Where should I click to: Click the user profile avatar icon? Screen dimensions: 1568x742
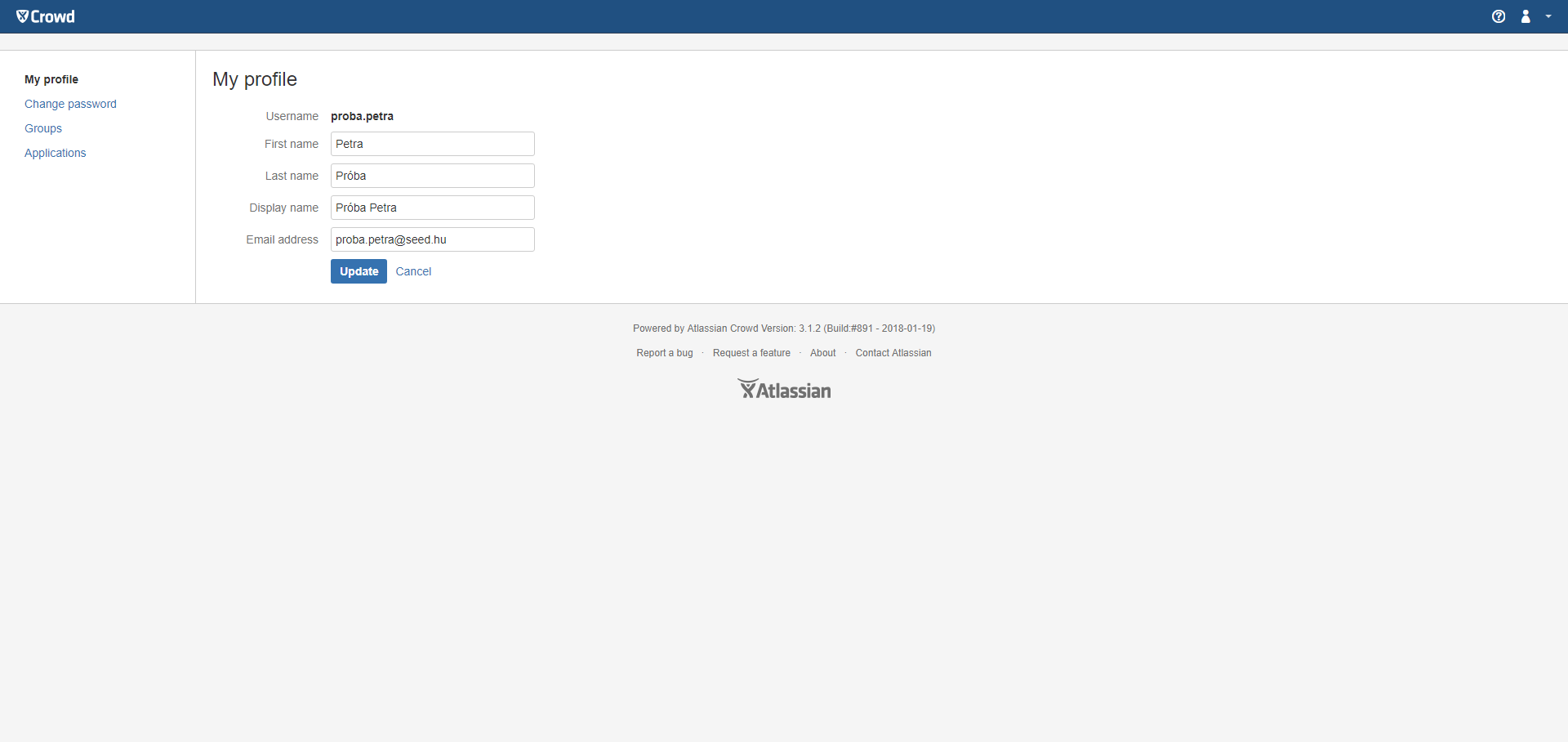tap(1526, 16)
